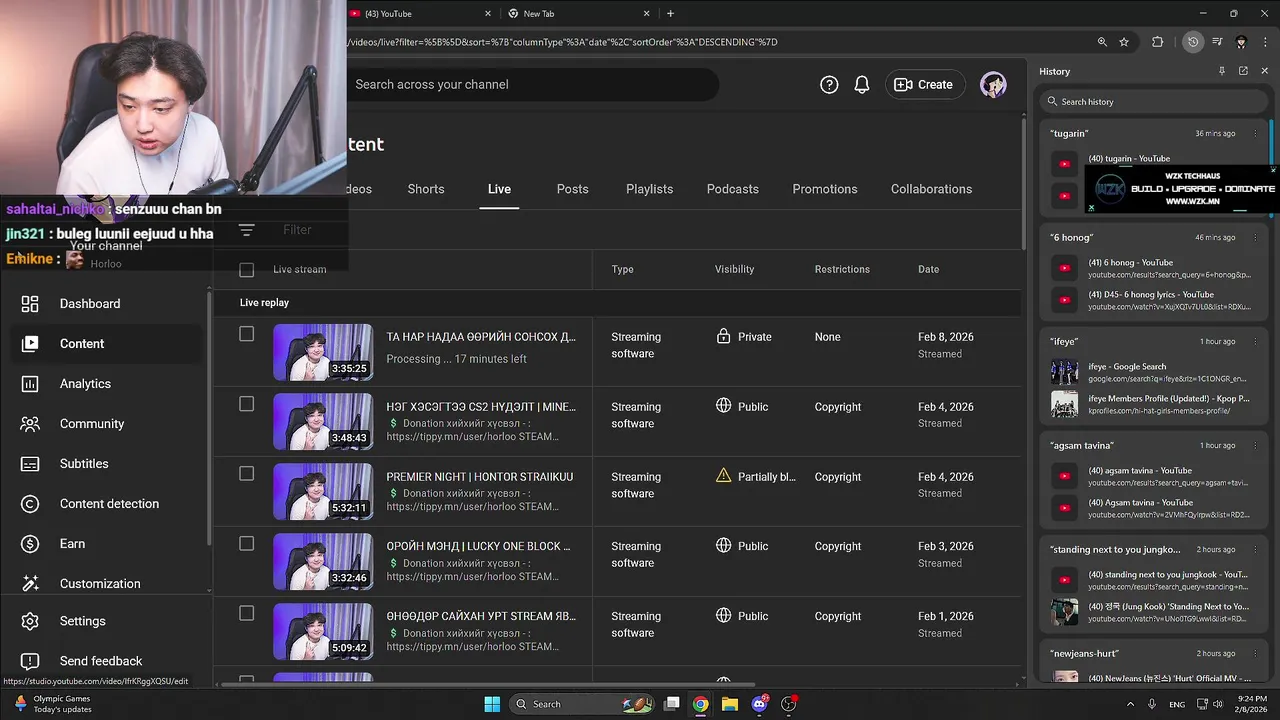Open a new browser tab with plus button
This screenshot has width=1280, height=720.
coord(670,14)
